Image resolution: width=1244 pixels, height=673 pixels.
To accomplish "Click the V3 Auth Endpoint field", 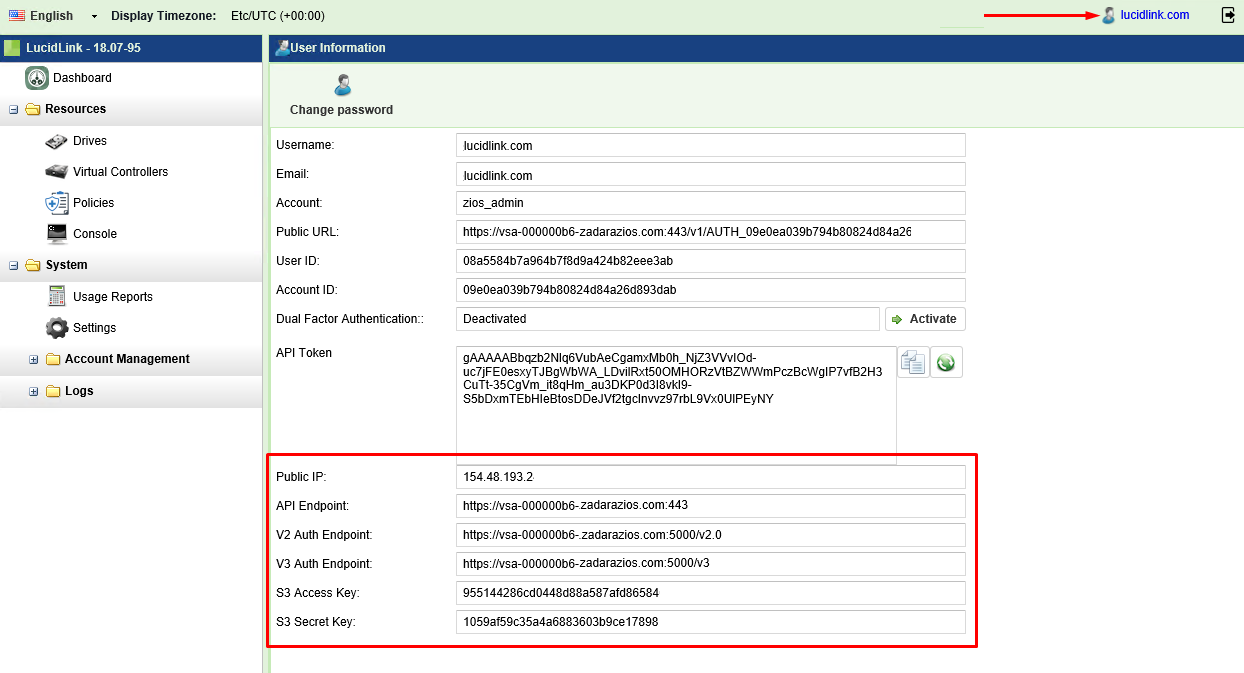I will (711, 564).
